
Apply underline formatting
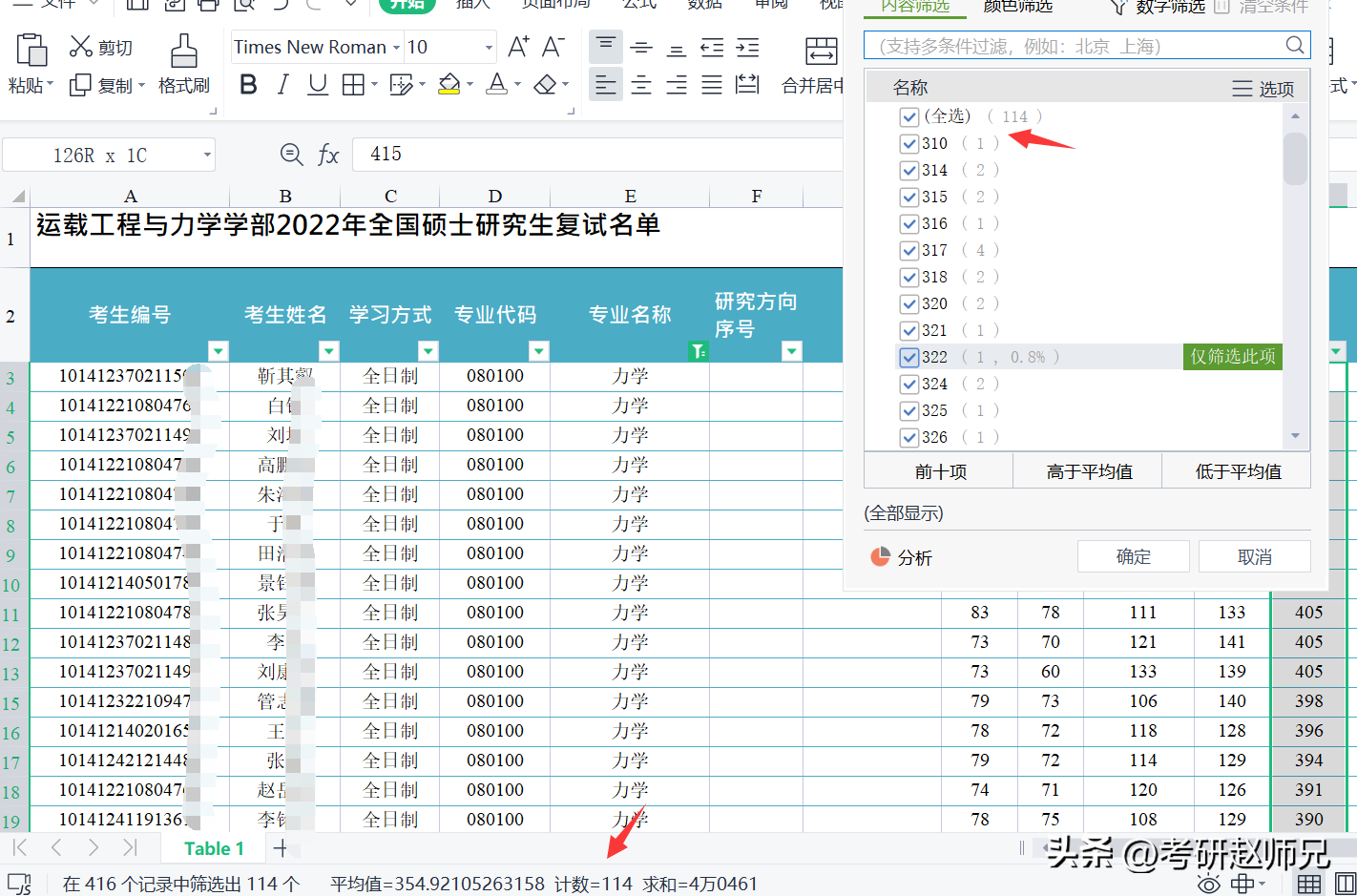318,85
